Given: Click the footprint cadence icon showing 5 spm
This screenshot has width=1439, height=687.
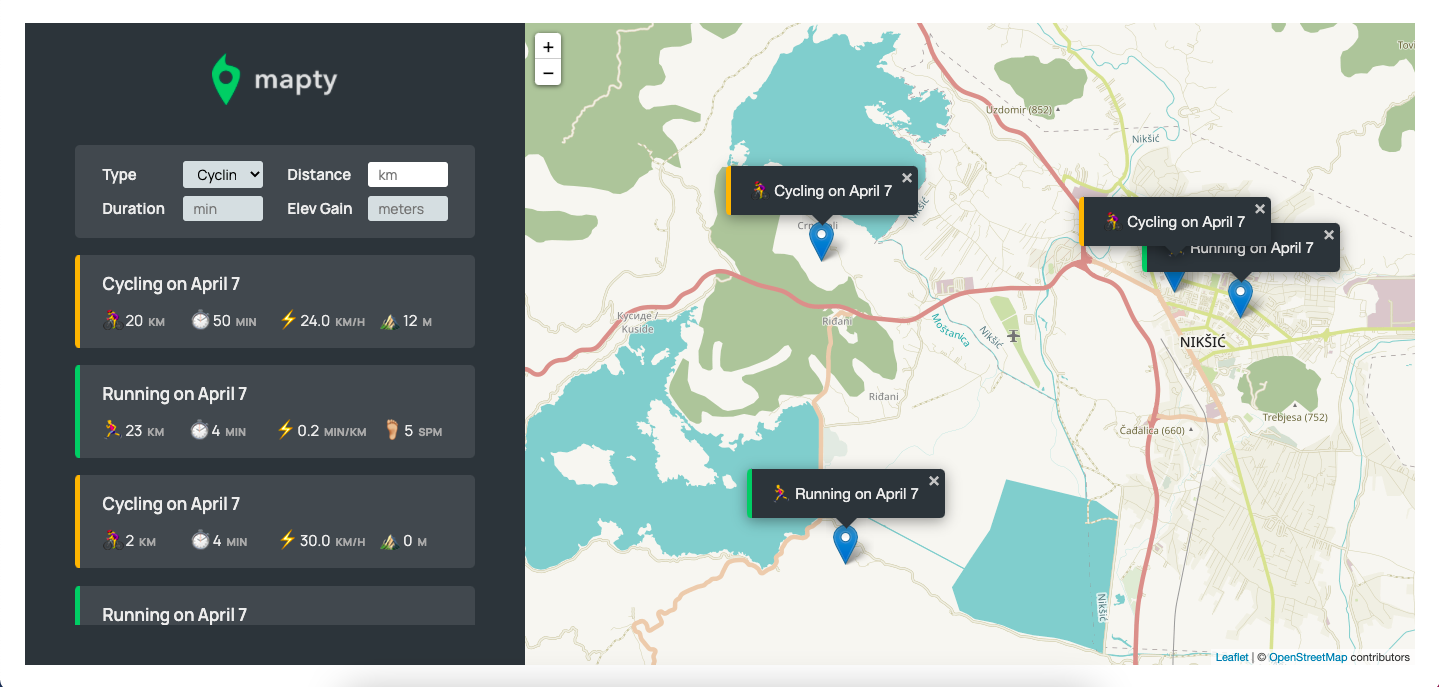Looking at the screenshot, I should (390, 430).
